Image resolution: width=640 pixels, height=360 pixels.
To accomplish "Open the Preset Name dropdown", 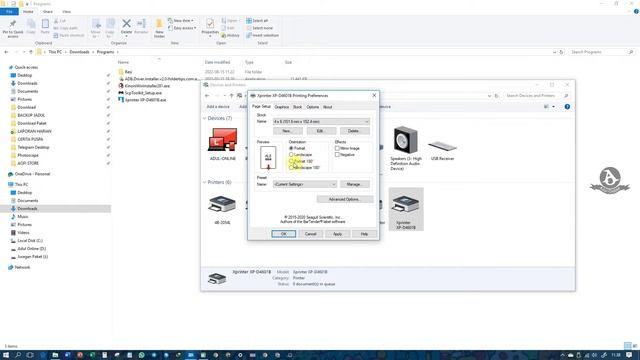I will (304, 184).
